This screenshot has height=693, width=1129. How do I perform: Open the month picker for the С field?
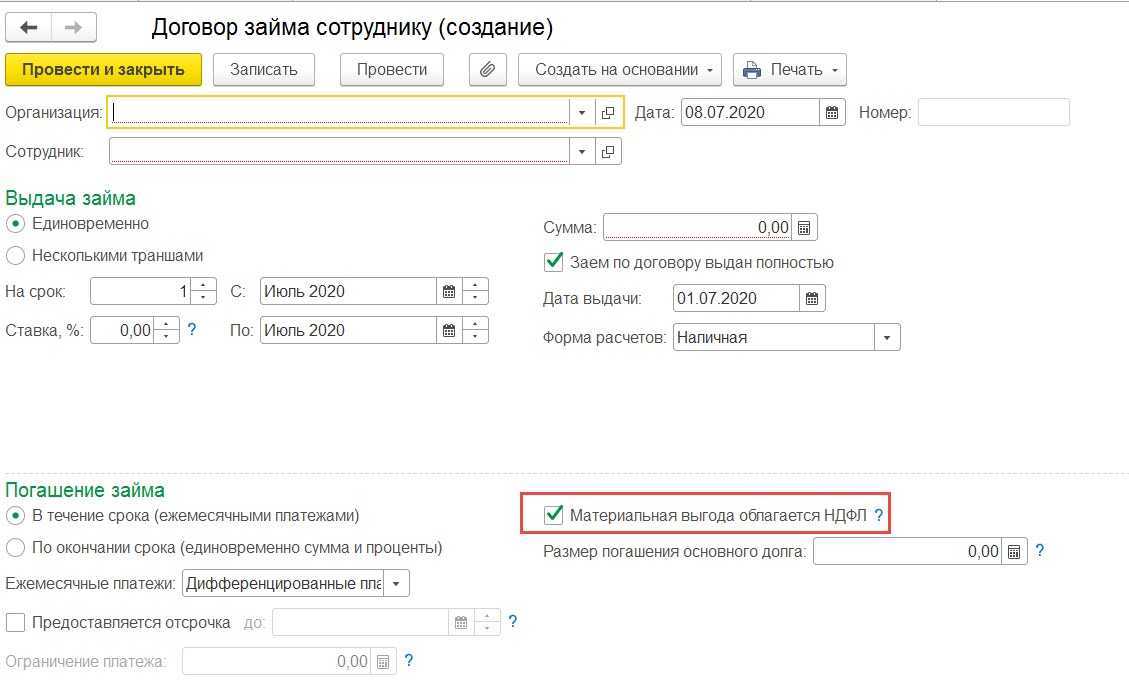(x=449, y=291)
